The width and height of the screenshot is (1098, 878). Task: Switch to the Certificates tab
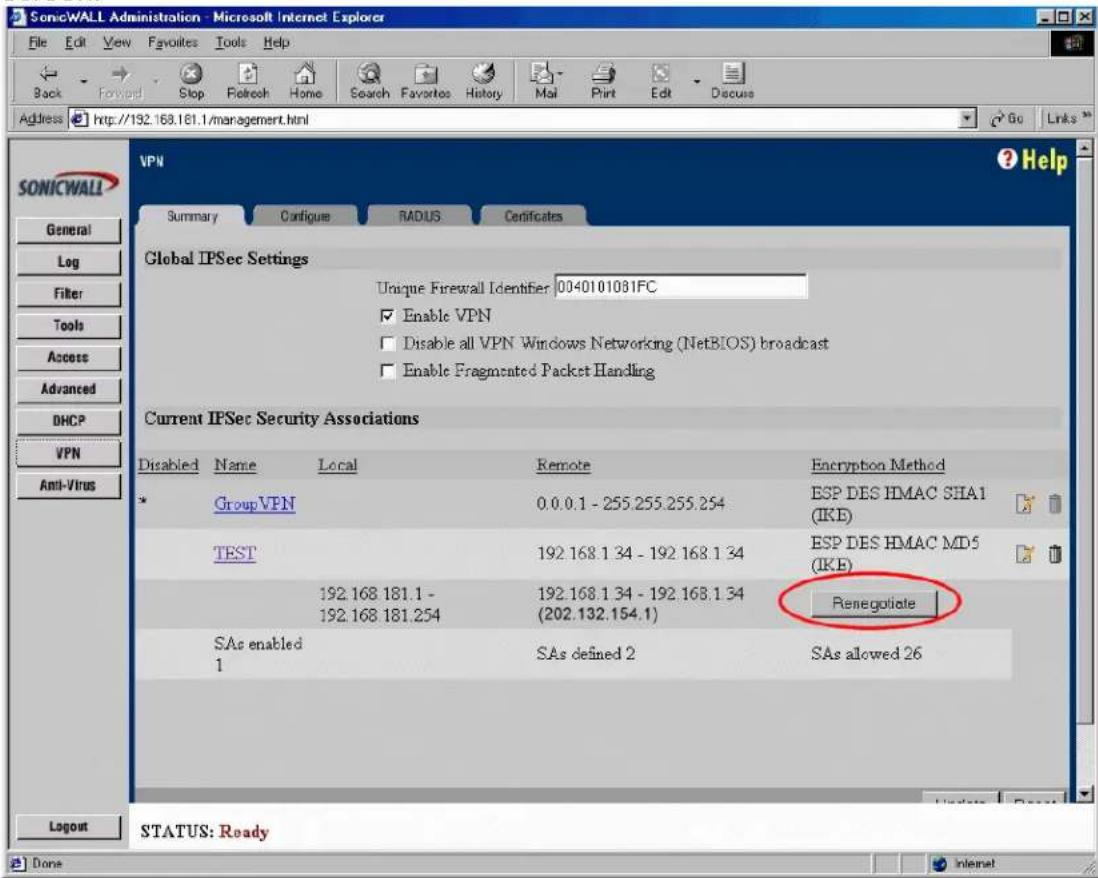[533, 216]
